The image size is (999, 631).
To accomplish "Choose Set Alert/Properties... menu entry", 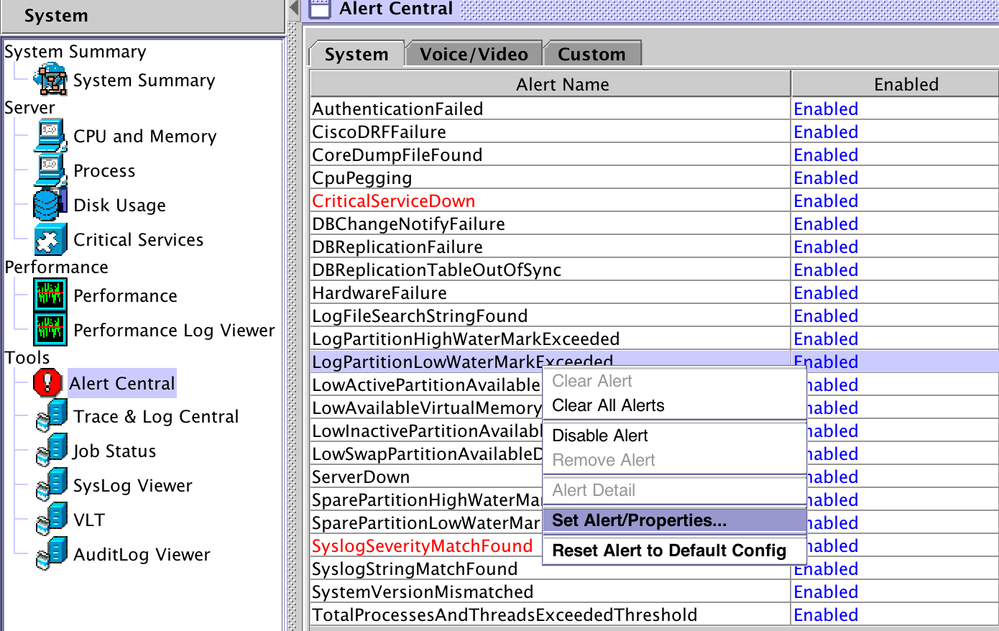I will pyautogui.click(x=674, y=520).
